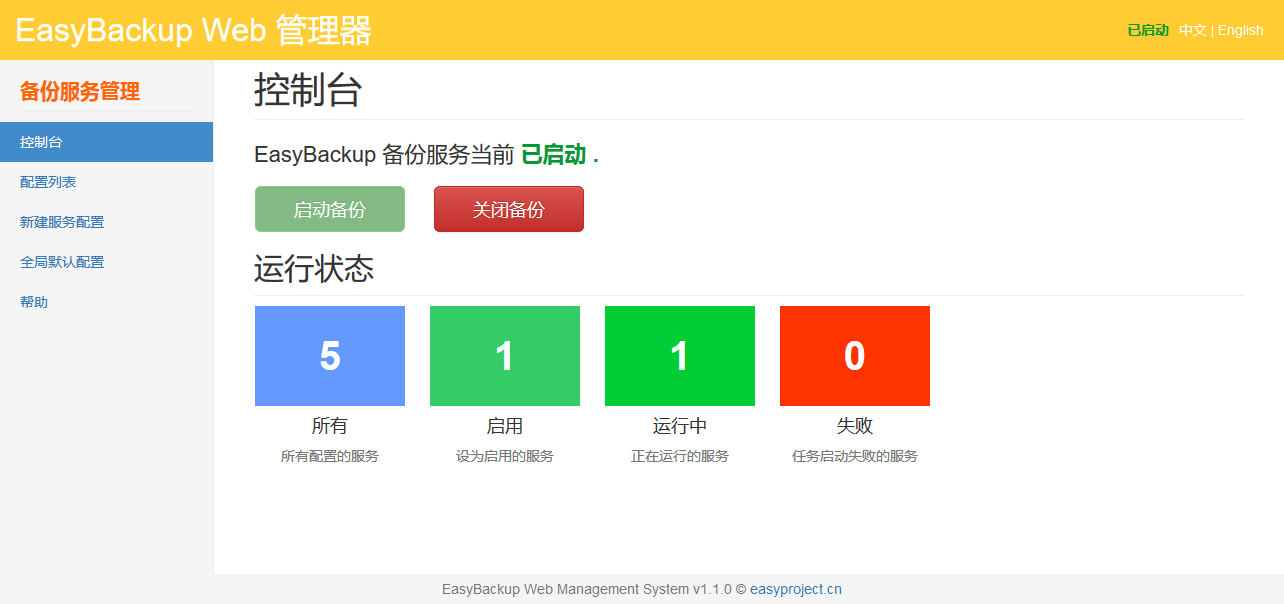Click the bright green 运行中 tile
The width and height of the screenshot is (1284, 604).
pos(680,356)
